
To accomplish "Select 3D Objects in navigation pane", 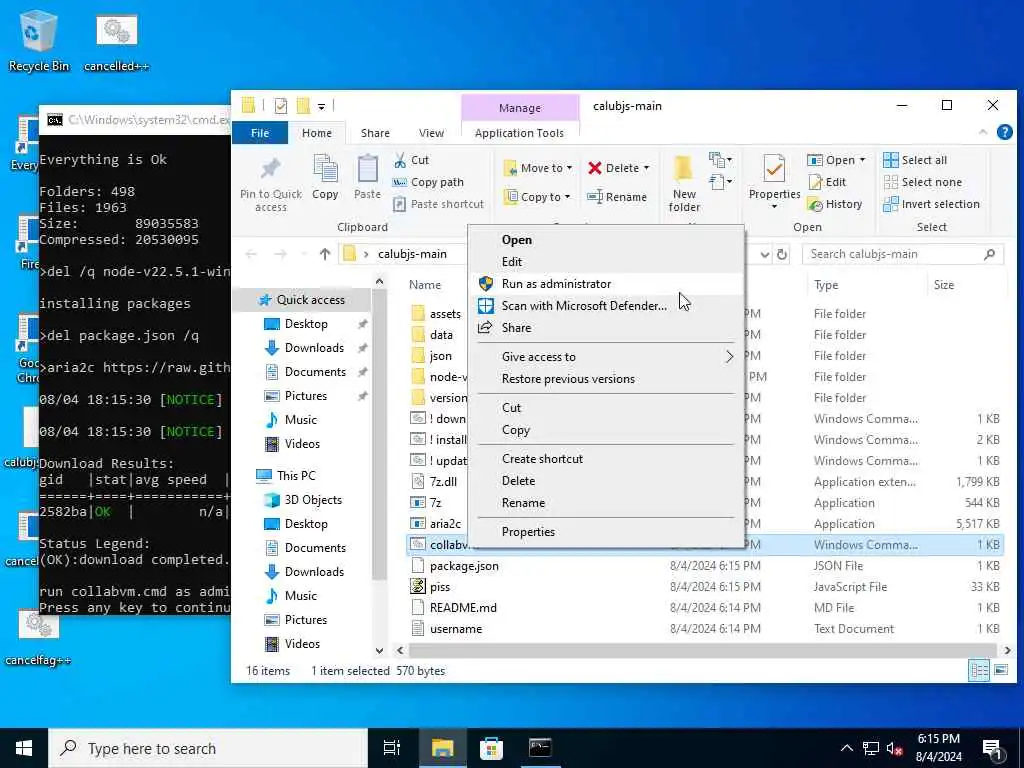I will [x=313, y=500].
